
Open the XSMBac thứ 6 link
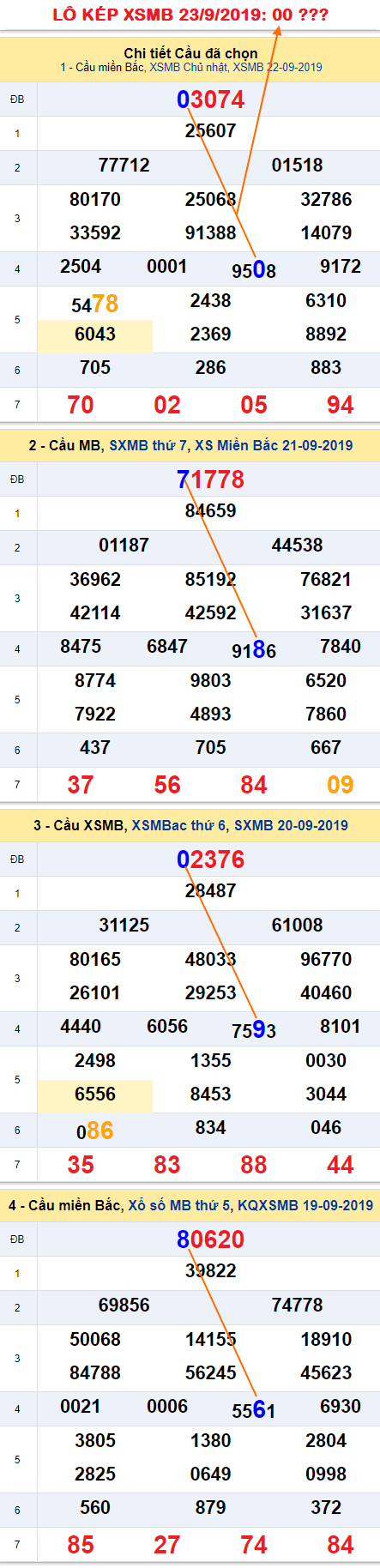(178, 825)
